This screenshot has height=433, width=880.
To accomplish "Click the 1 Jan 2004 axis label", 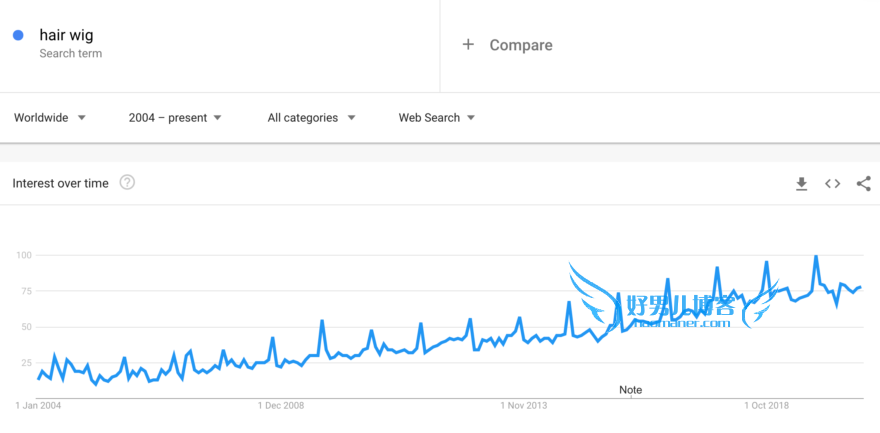I will tap(38, 406).
